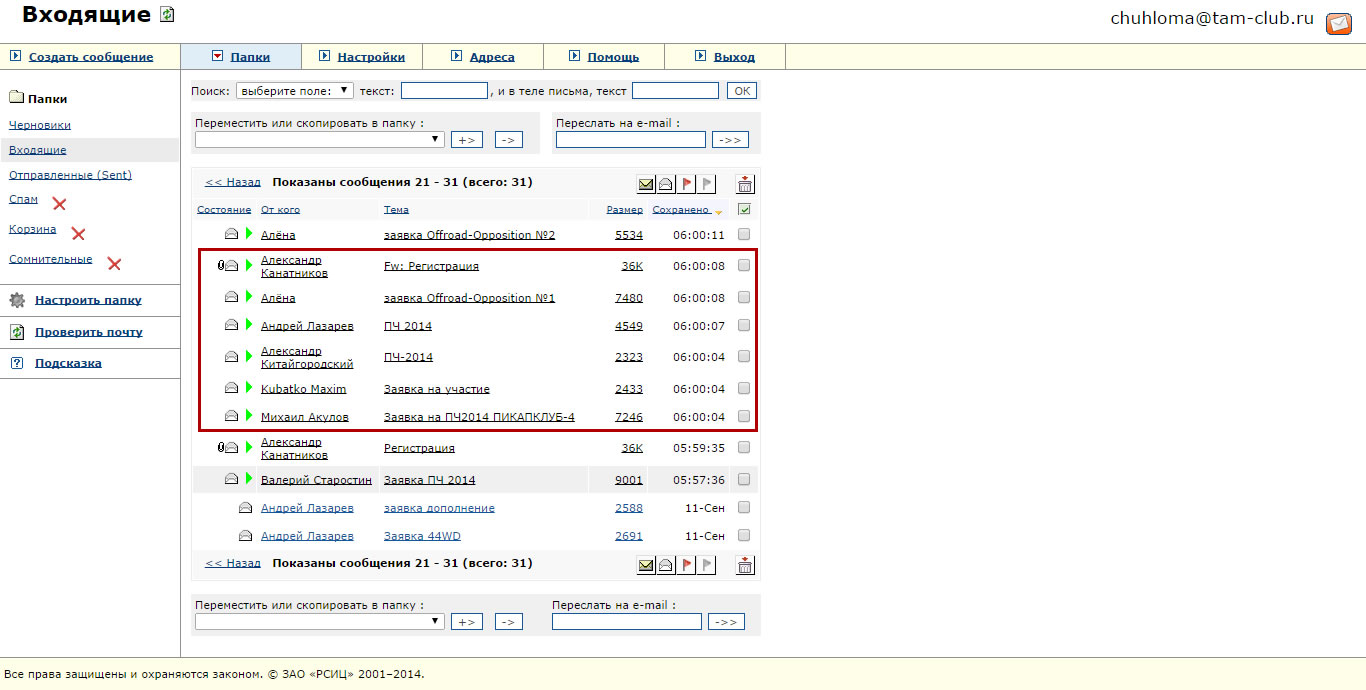Open the search field dropdown "выберите поле"
The image size is (1366, 690).
295,90
